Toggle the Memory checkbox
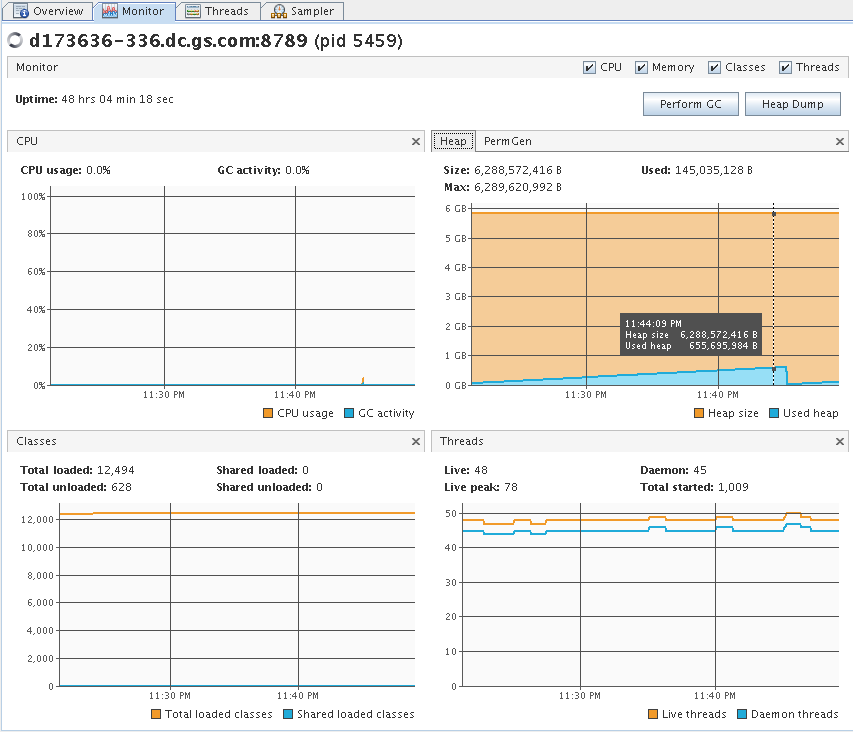 [641, 68]
